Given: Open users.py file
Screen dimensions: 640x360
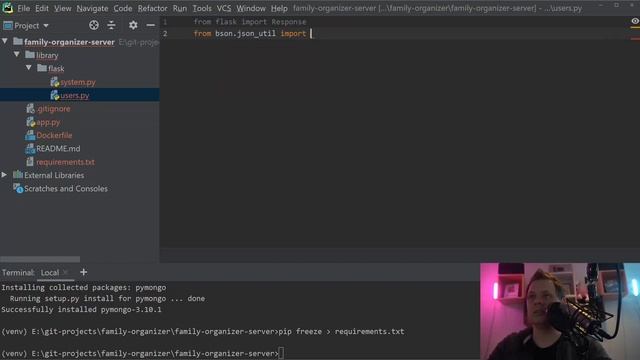Looking at the screenshot, I should tap(75, 96).
